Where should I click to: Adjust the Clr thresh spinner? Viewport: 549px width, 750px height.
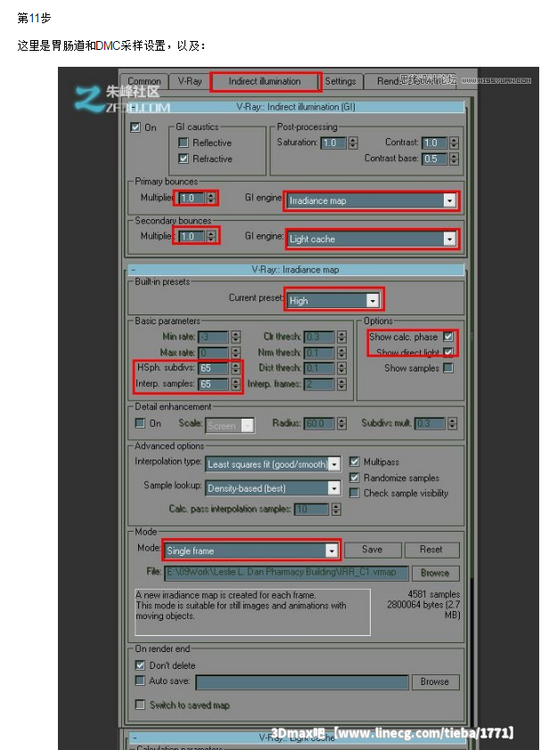click(341, 337)
